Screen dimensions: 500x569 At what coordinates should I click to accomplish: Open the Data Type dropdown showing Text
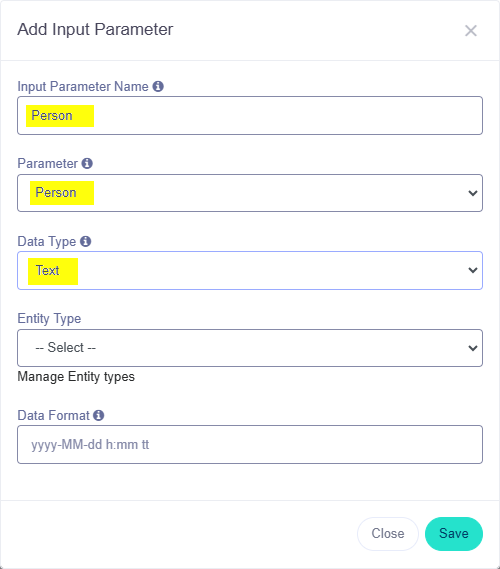tap(250, 270)
